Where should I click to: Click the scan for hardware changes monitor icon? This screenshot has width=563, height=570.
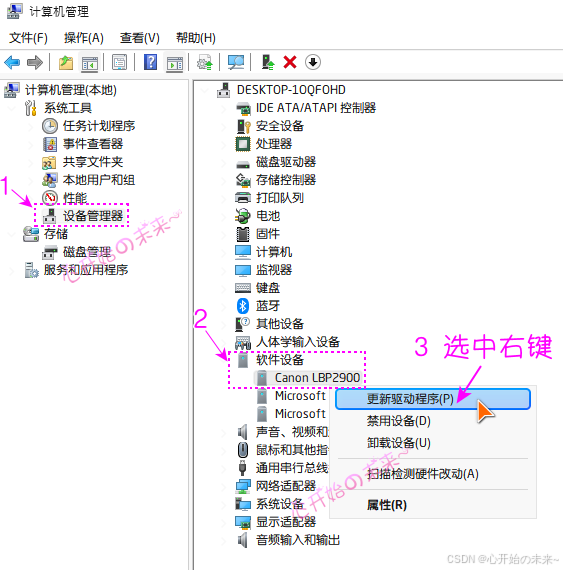pyautogui.click(x=236, y=62)
